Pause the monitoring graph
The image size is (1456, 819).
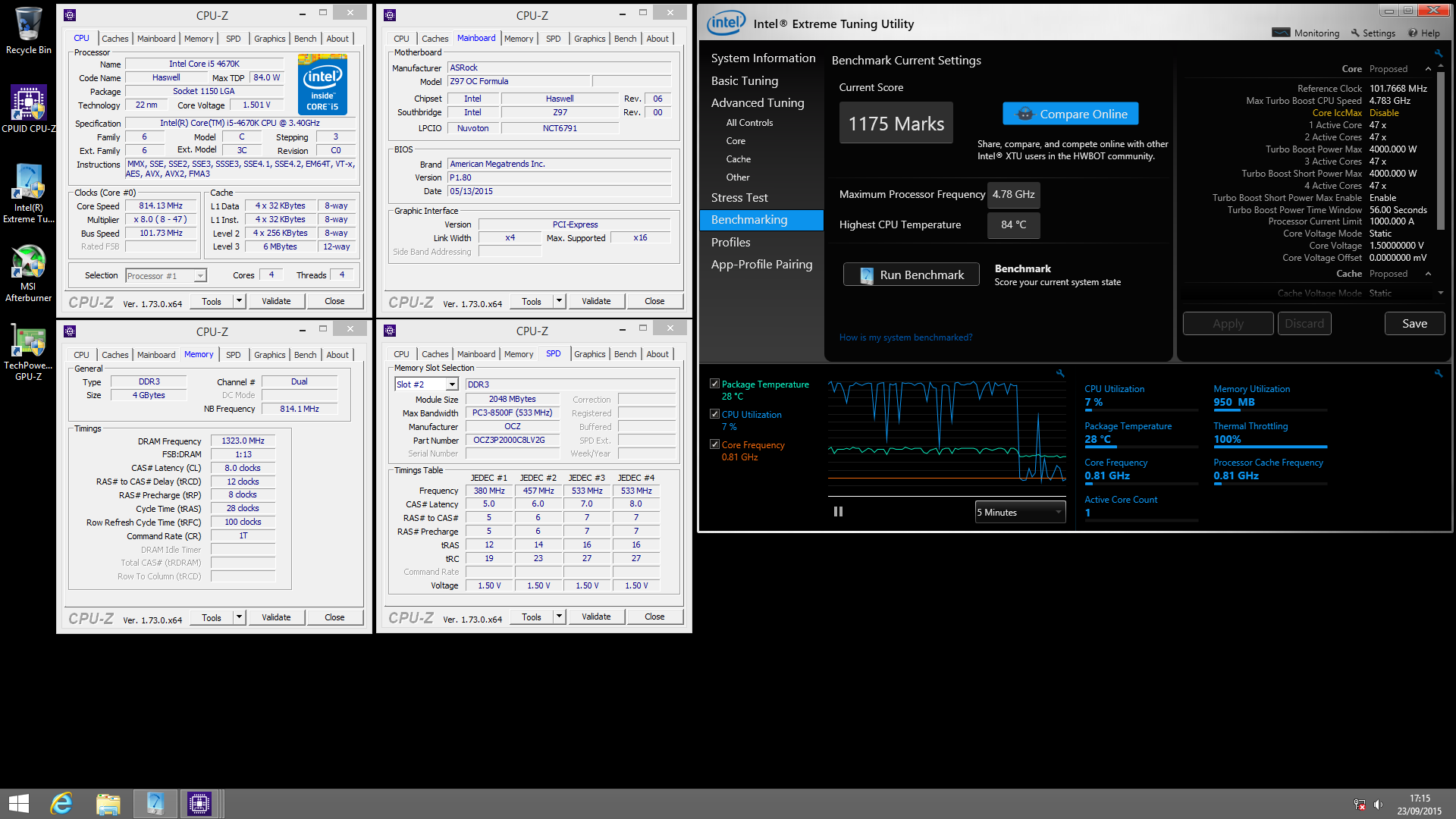click(838, 512)
